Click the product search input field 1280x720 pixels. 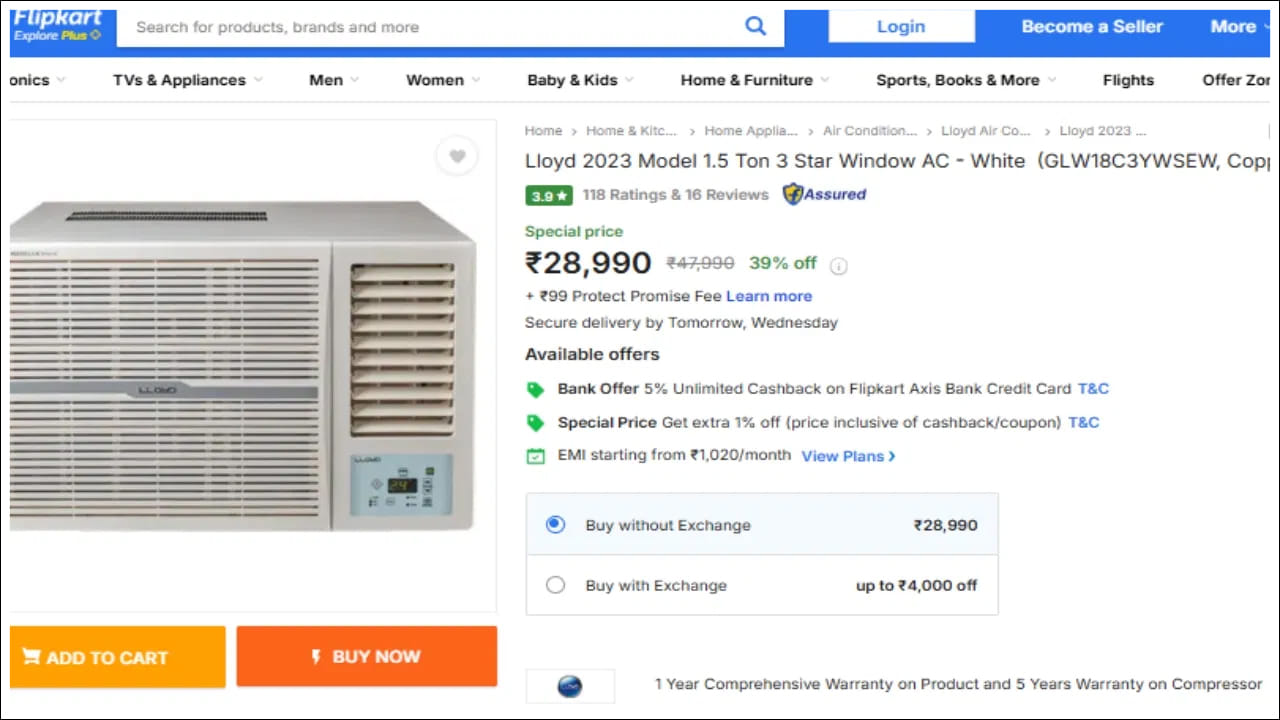point(430,27)
